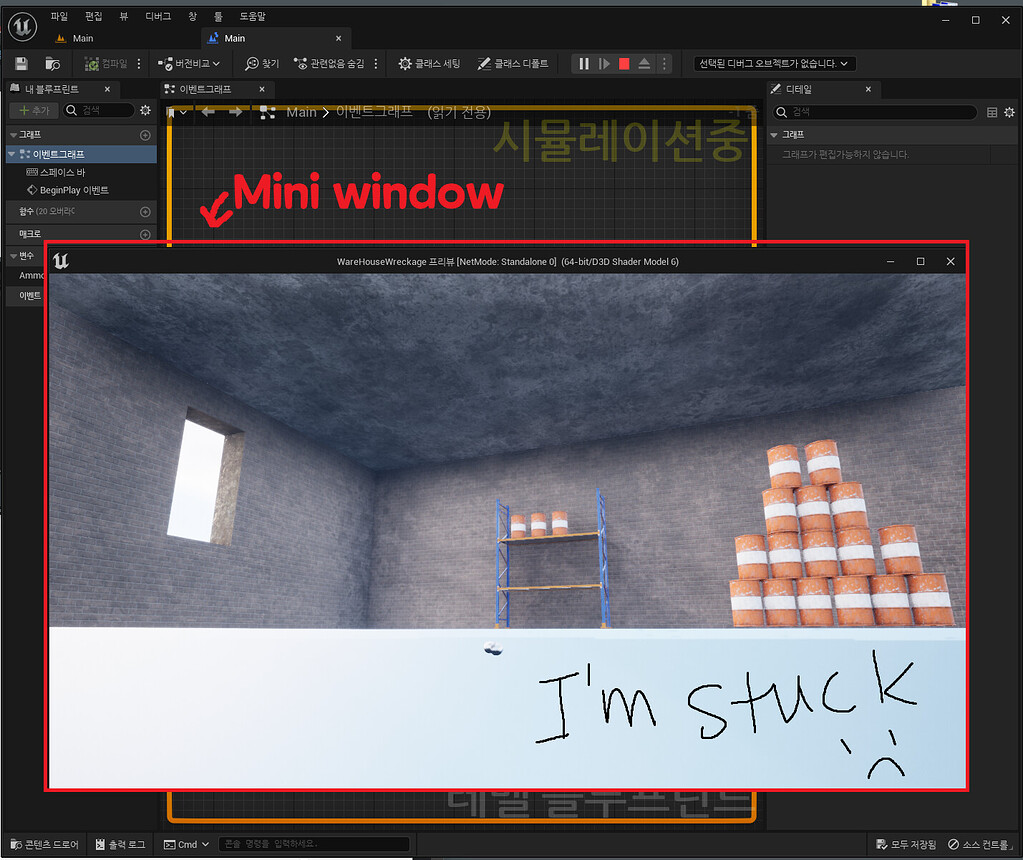Open the graph bookmarks dropdown

(176, 112)
